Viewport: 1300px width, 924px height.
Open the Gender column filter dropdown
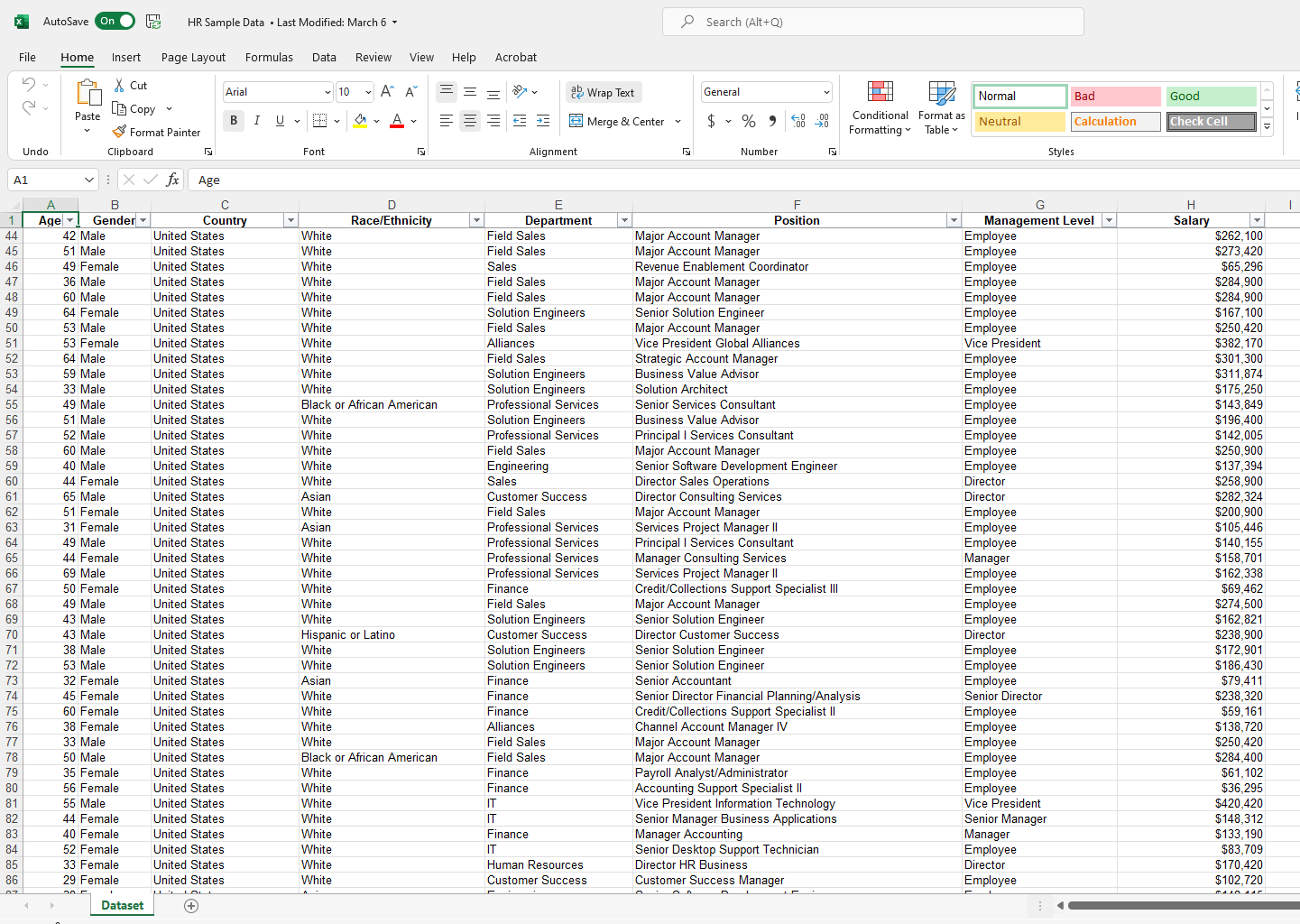(143, 220)
